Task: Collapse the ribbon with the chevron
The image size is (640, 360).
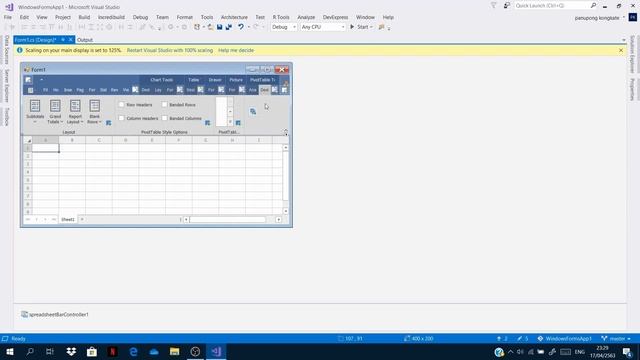Action: (x=286, y=132)
